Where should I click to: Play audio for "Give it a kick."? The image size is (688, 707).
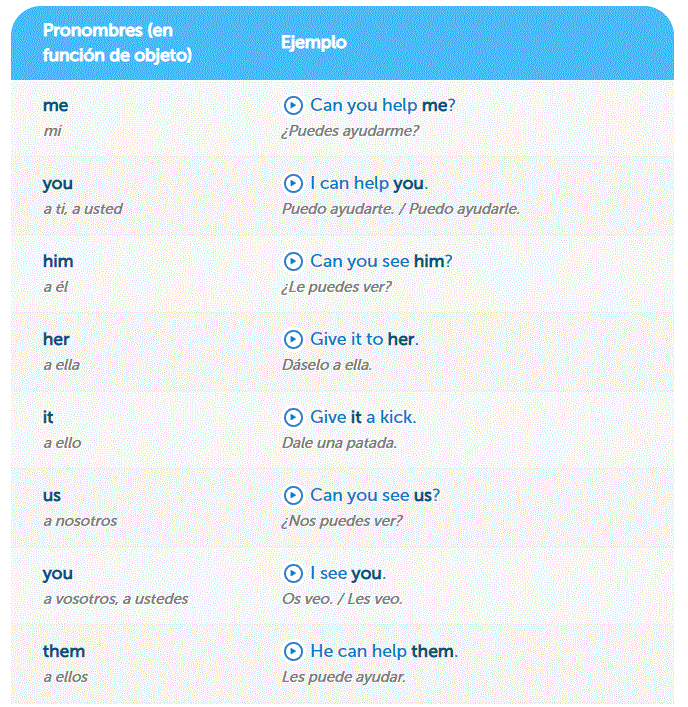point(293,417)
